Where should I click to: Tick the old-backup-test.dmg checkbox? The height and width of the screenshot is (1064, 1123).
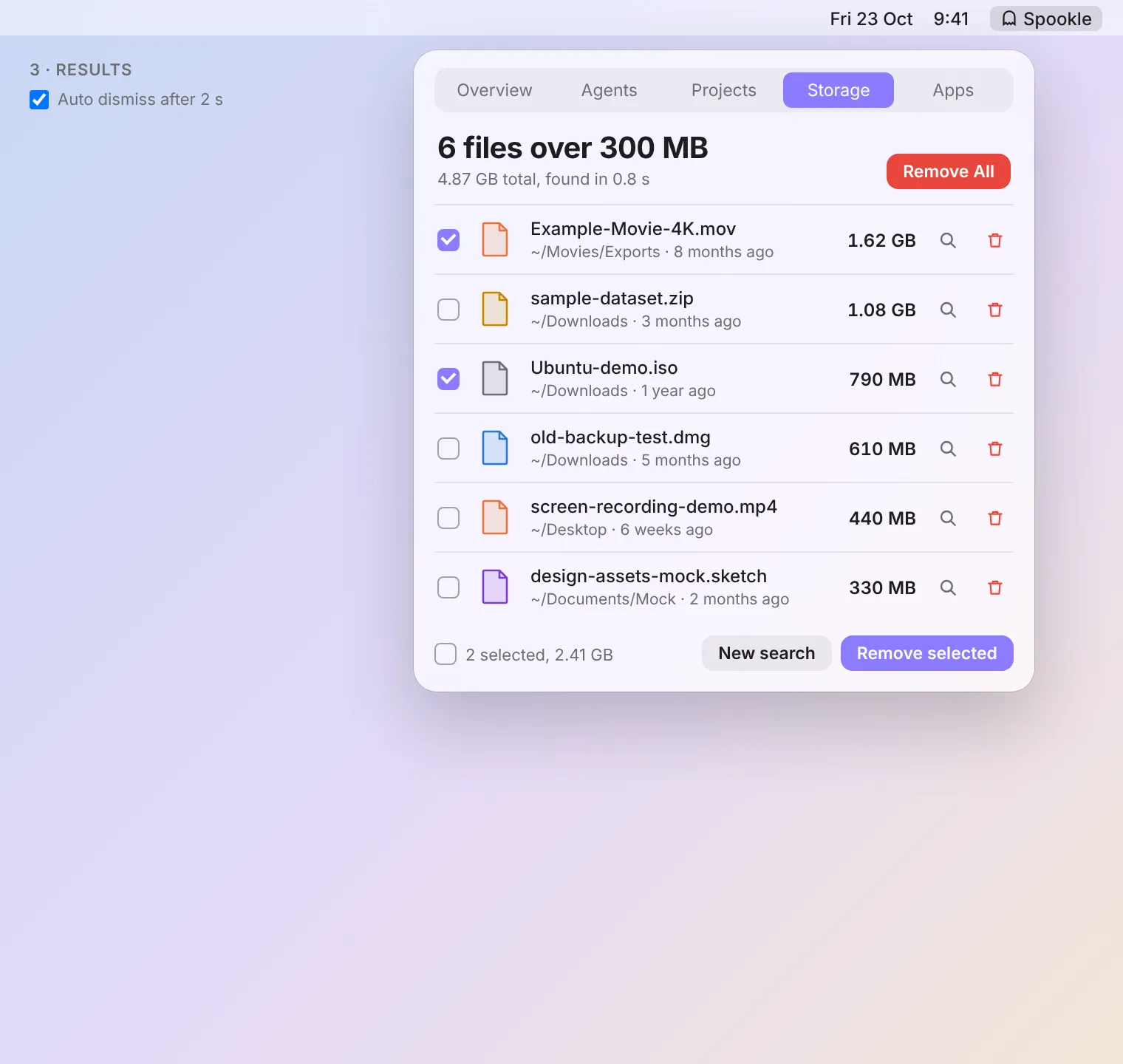[448, 449]
